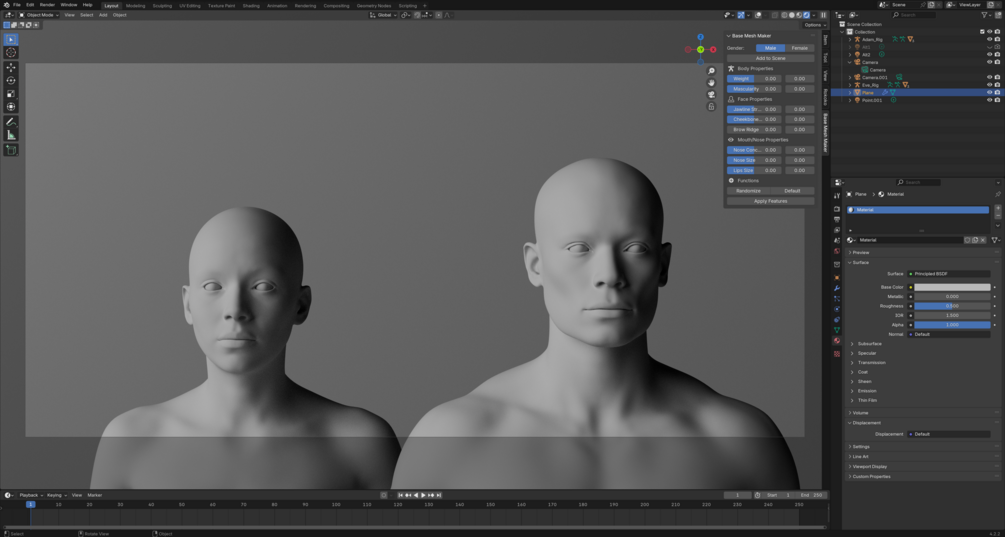The width and height of the screenshot is (1005, 537).
Task: Expand the Subsurface material section
Action: pos(869,343)
